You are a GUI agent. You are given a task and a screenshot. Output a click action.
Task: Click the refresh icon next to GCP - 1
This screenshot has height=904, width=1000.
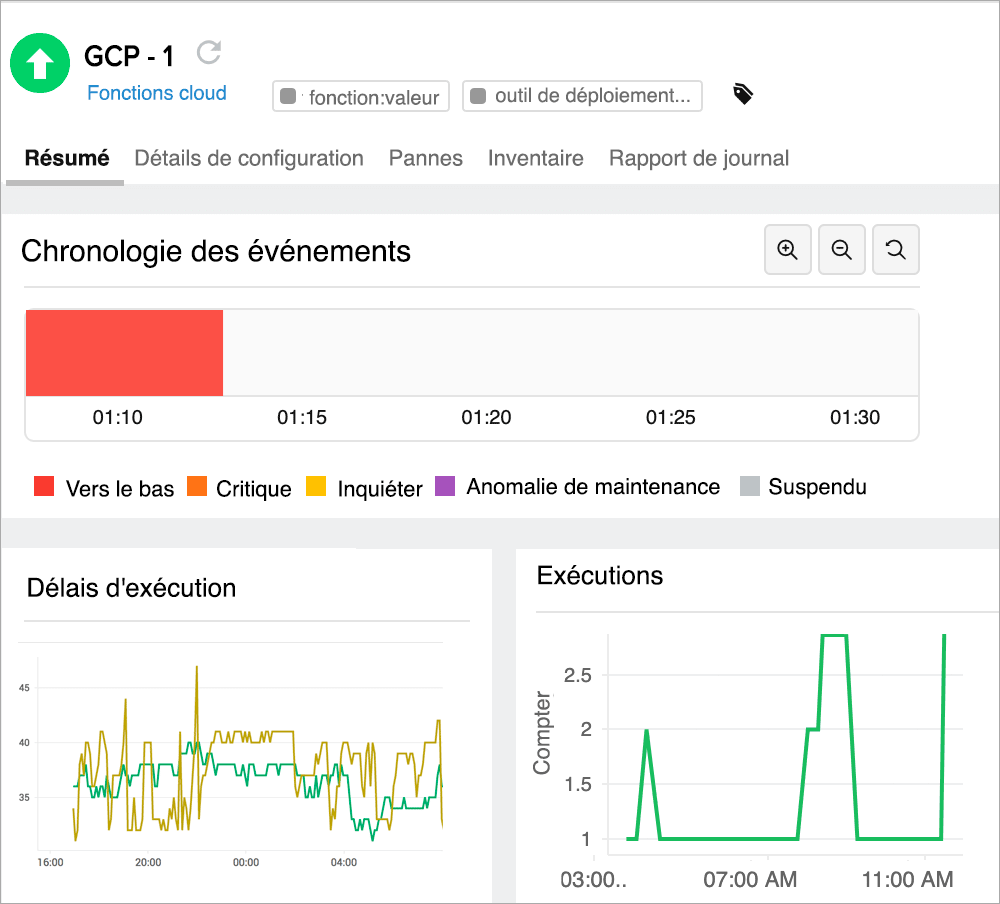209,52
